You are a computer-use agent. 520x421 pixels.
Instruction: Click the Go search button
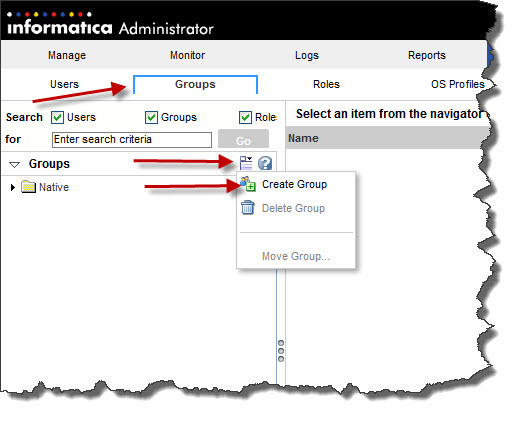243,139
